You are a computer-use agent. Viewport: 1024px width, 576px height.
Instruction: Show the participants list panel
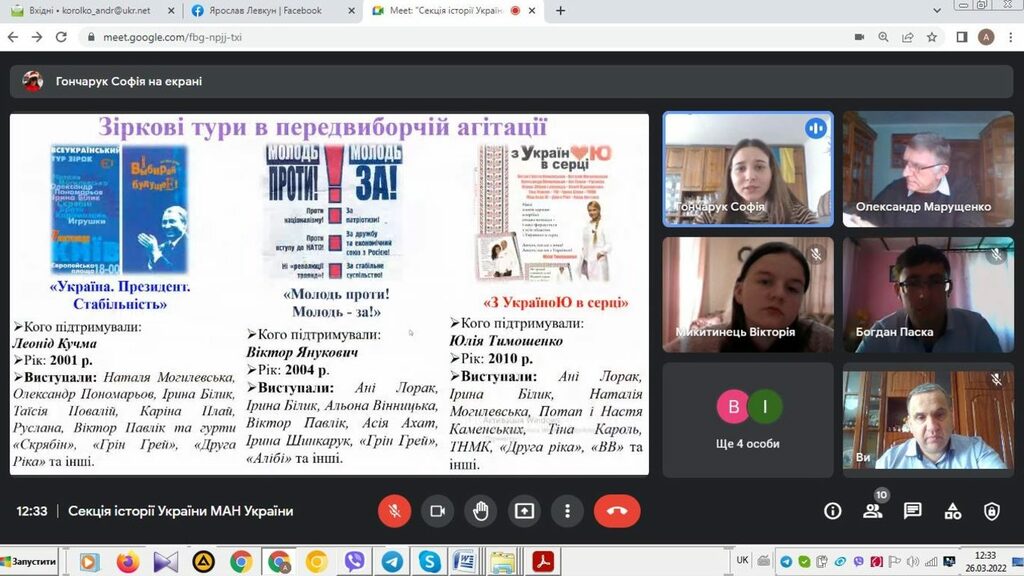coord(872,511)
